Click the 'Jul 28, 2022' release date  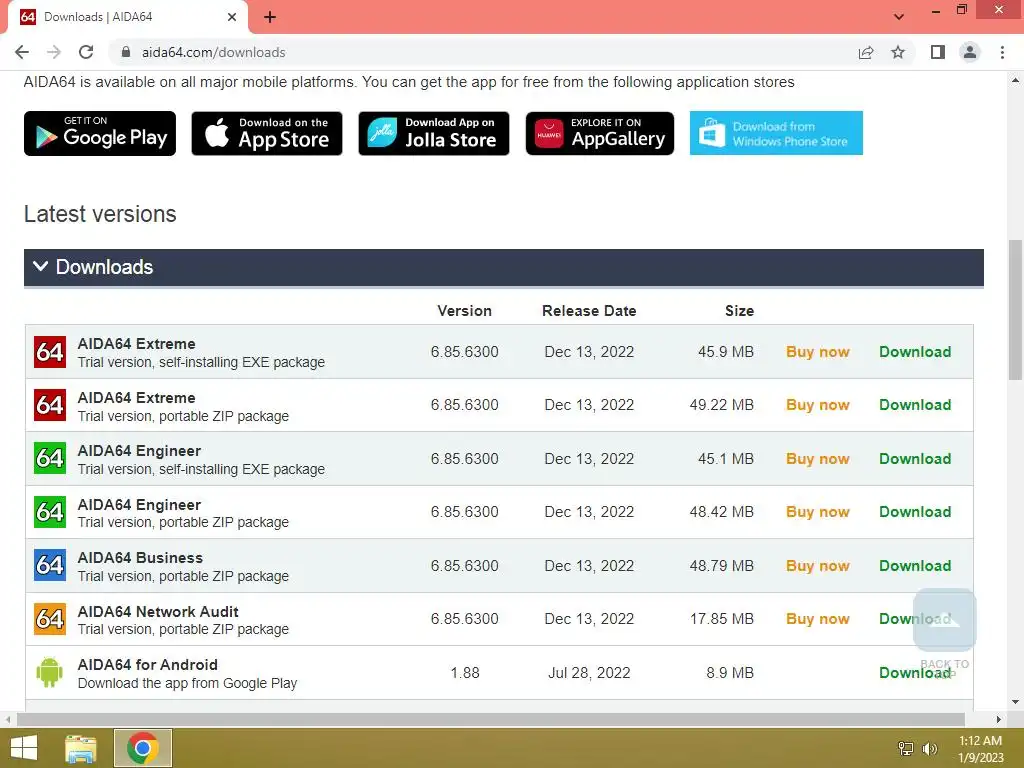[x=589, y=673]
